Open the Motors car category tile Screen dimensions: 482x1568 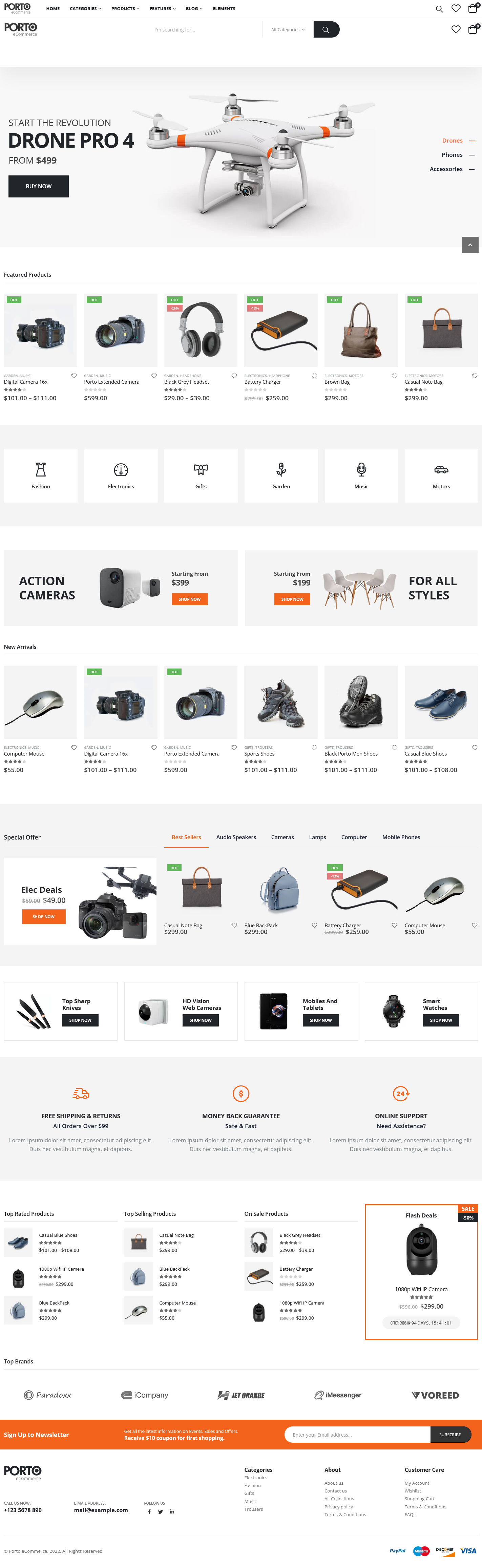(x=441, y=475)
